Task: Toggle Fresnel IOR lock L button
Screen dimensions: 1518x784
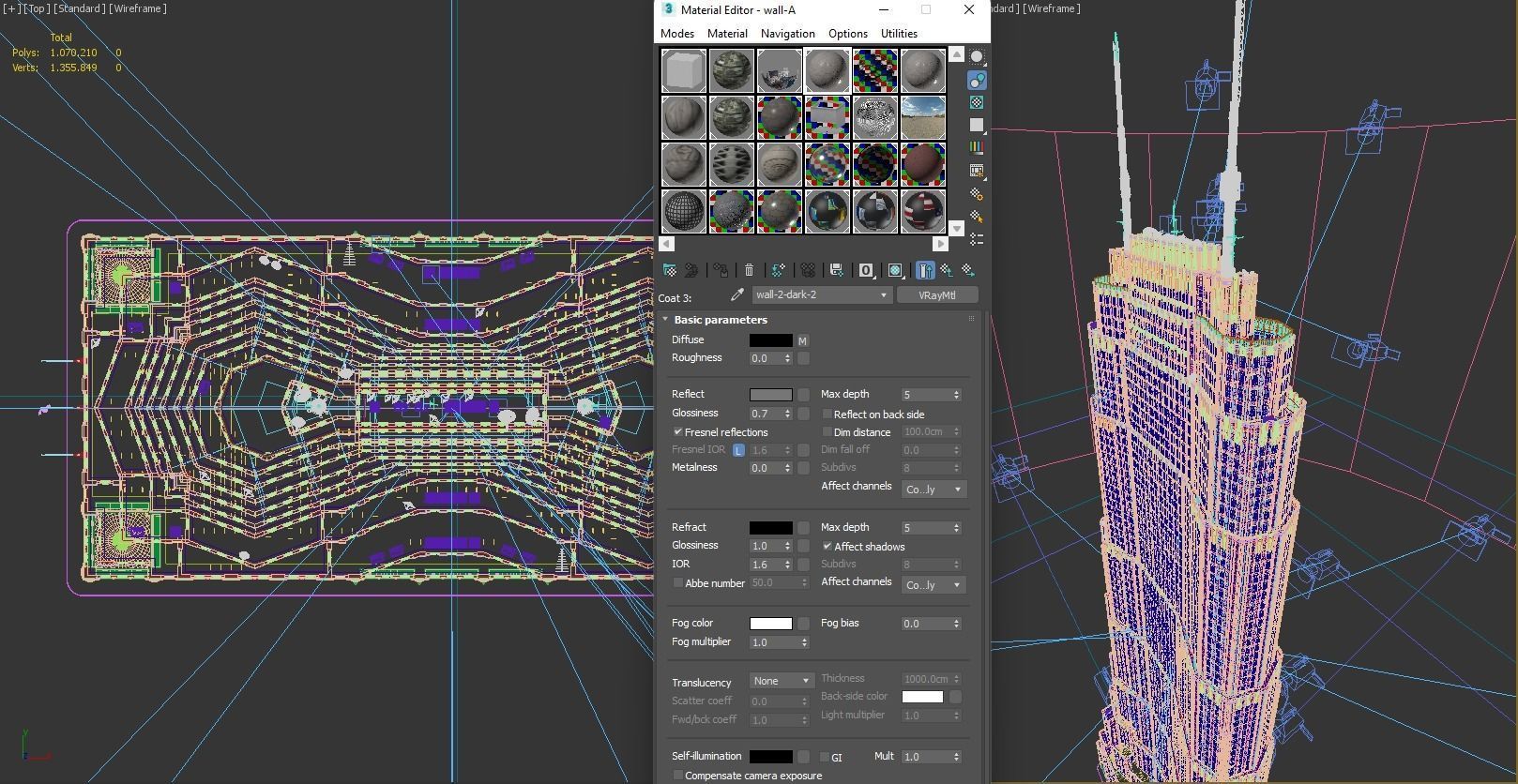Action: (x=738, y=450)
